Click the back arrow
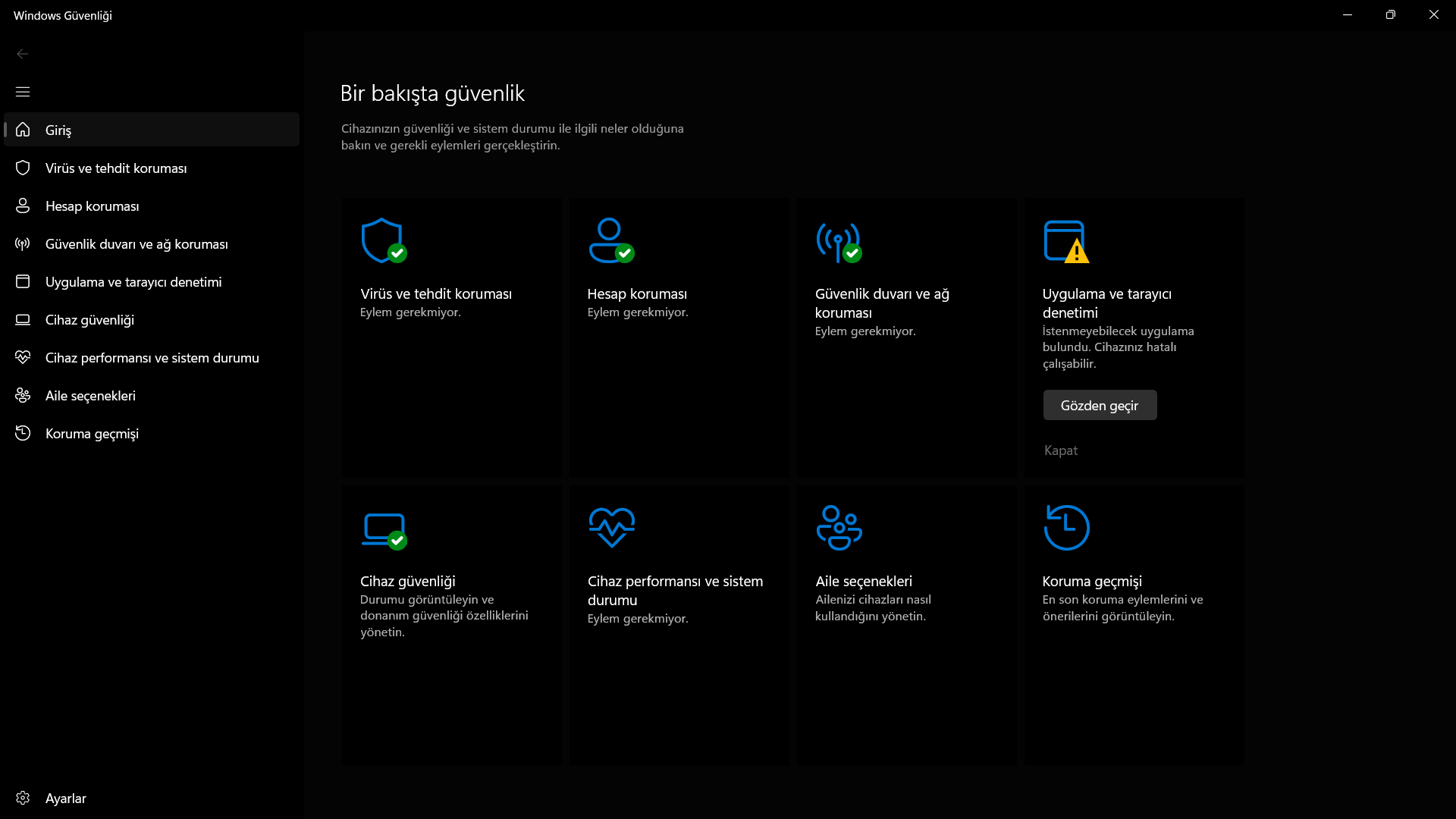 coord(23,54)
